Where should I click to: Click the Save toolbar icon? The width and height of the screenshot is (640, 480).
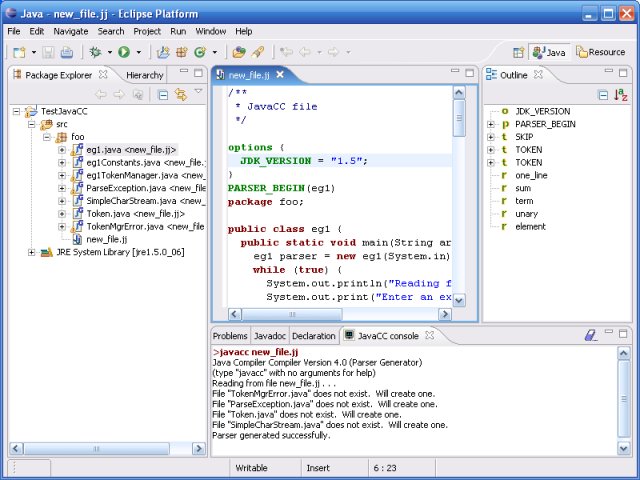[49, 52]
